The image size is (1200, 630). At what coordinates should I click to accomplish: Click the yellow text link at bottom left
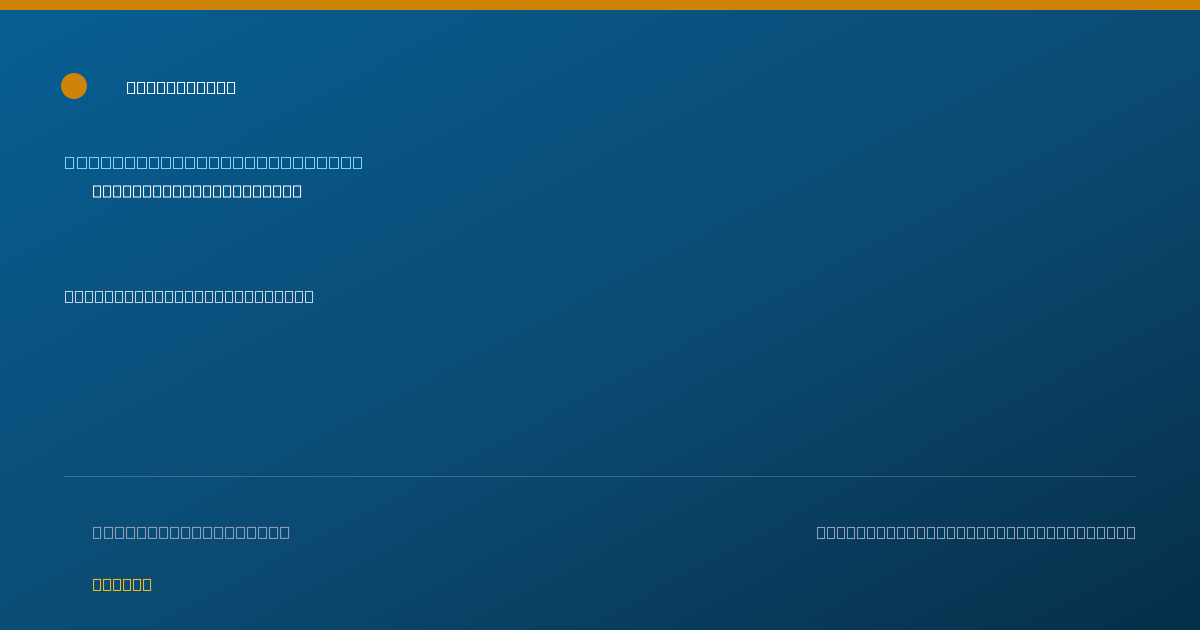tap(122, 585)
